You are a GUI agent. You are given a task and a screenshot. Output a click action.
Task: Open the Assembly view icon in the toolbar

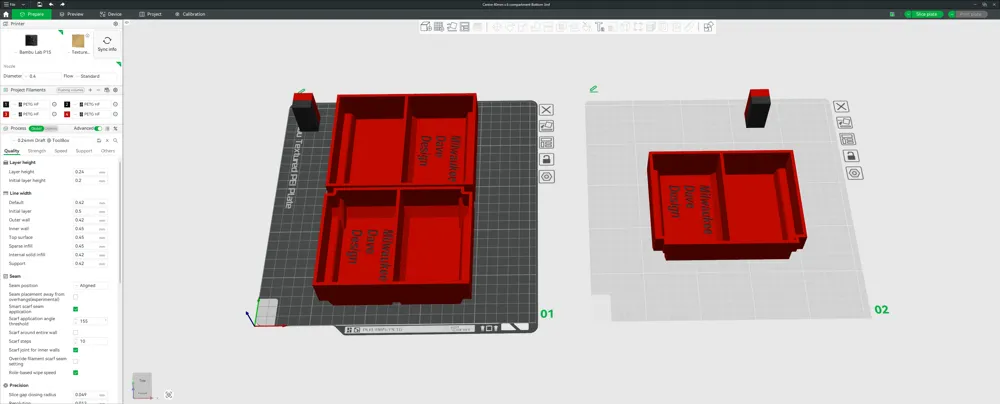(708, 27)
